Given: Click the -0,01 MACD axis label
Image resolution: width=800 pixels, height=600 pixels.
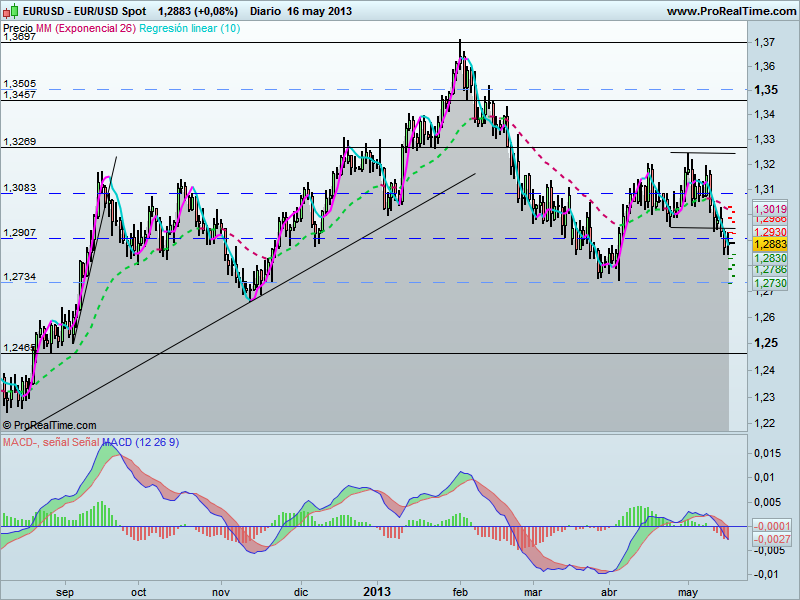Looking at the screenshot, I should (x=764, y=574).
